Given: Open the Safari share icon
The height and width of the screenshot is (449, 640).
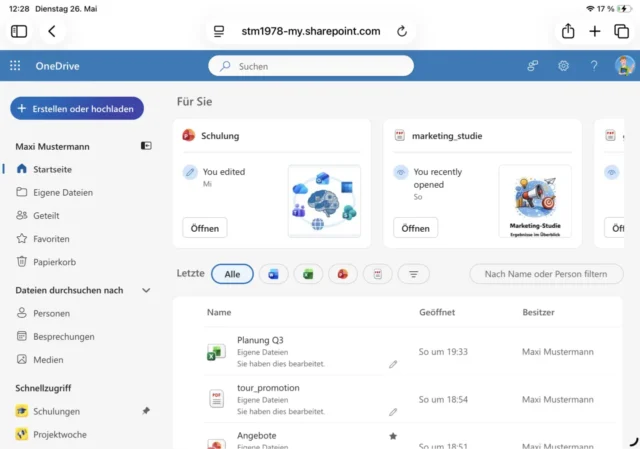Looking at the screenshot, I should click(568, 31).
